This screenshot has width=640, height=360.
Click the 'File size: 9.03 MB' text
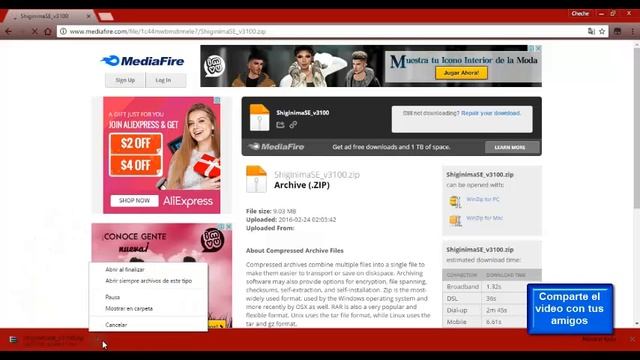tap(271, 211)
